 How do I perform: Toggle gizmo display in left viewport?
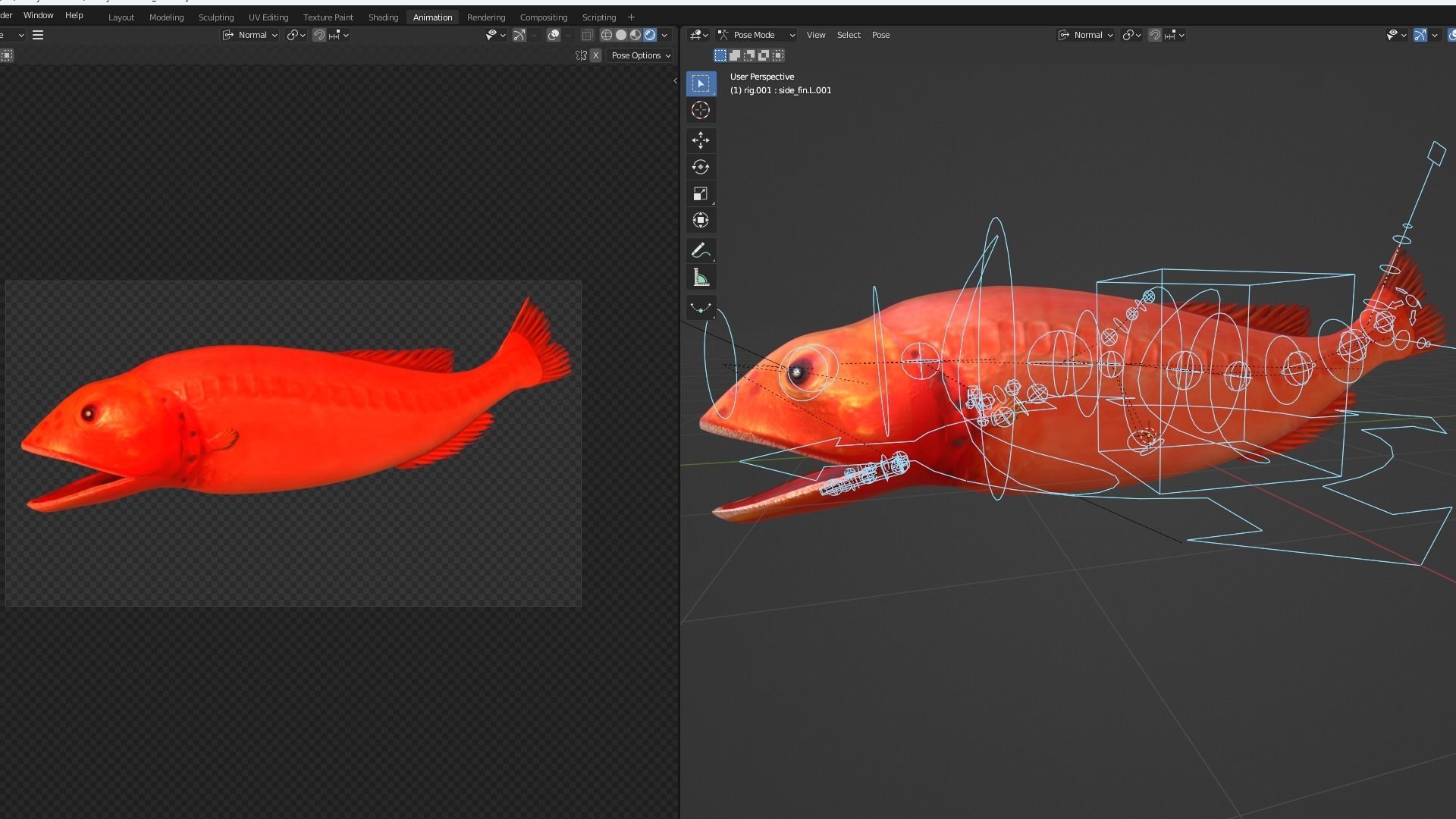[x=519, y=35]
